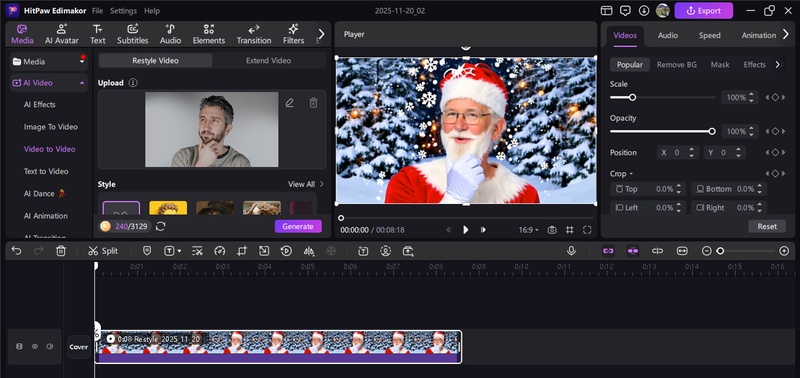Show the Upload info tooltip icon

click(x=133, y=83)
